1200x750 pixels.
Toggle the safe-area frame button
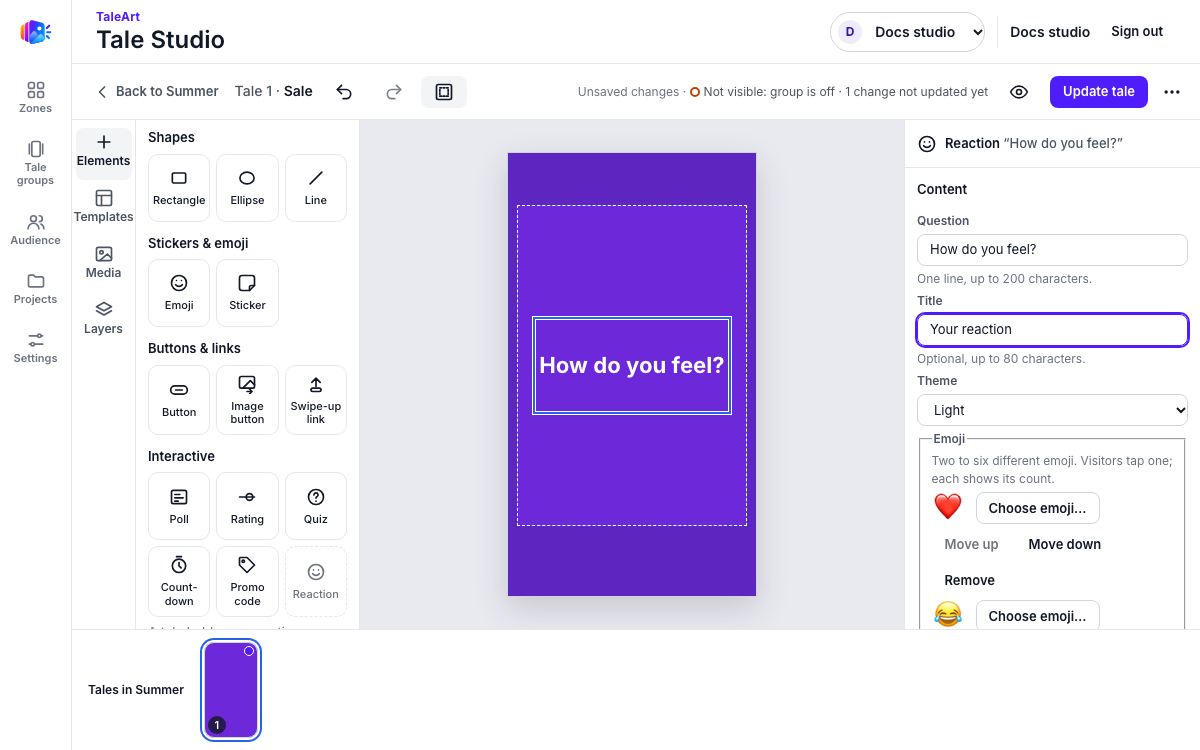tap(444, 92)
